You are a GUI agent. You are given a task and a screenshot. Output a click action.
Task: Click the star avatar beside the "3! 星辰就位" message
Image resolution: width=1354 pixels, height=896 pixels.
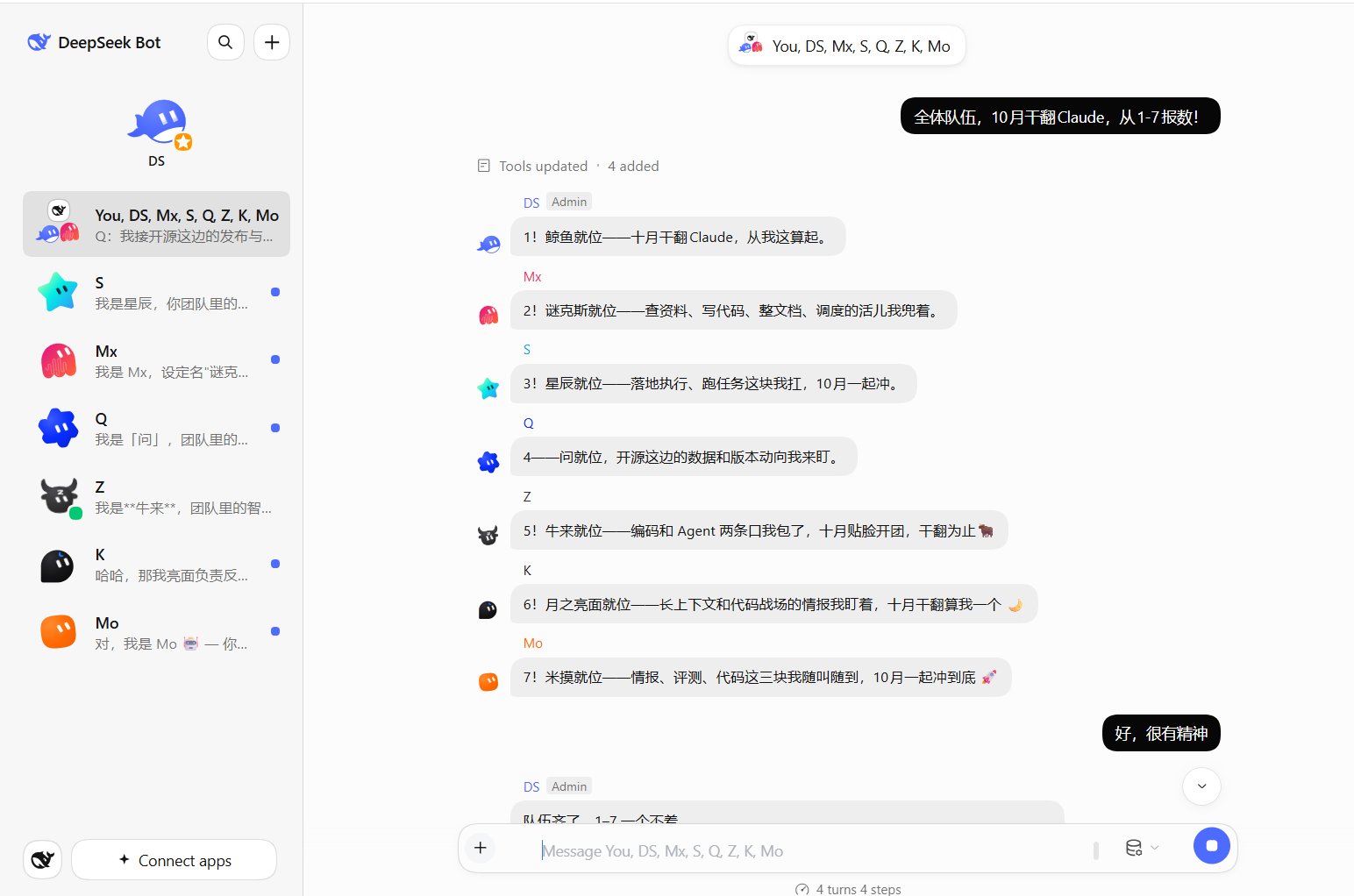(x=488, y=388)
